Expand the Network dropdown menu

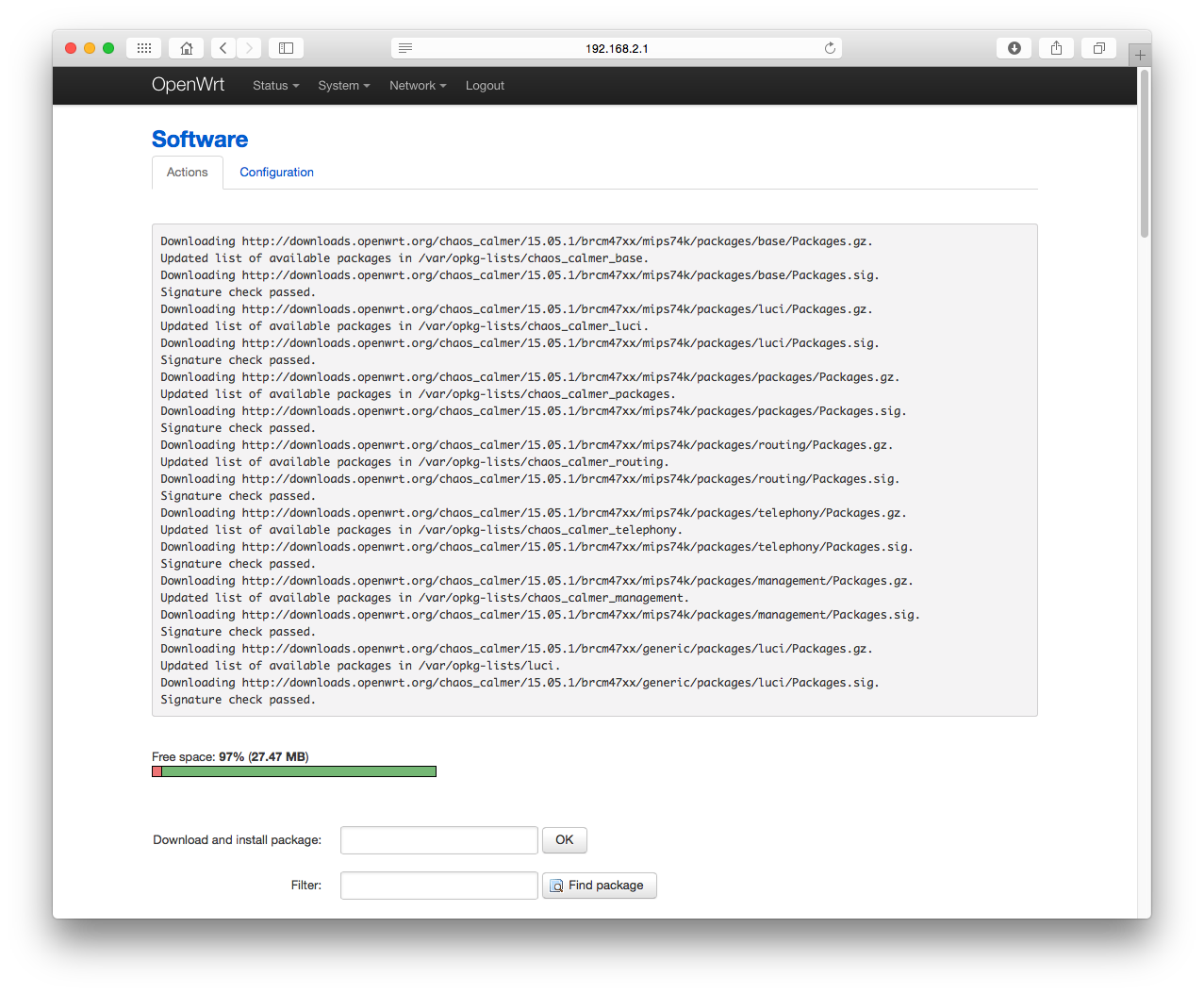click(x=418, y=86)
